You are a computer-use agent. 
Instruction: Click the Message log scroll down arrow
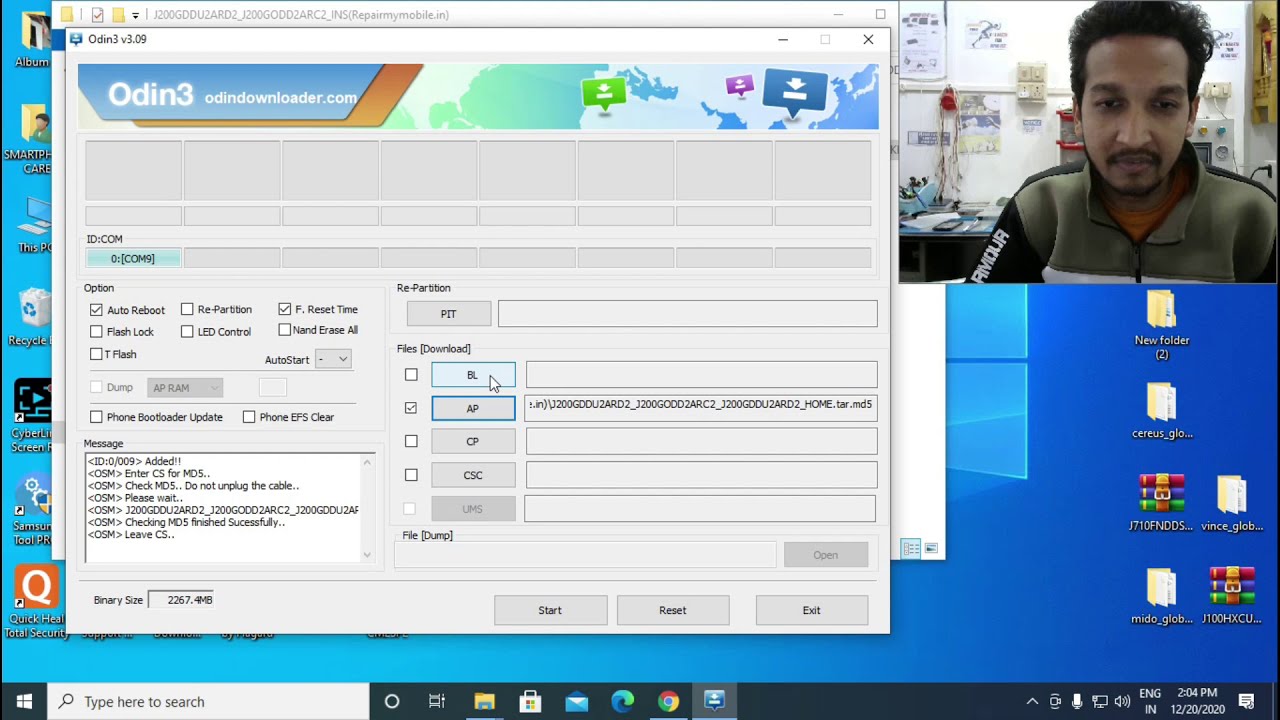pos(367,555)
